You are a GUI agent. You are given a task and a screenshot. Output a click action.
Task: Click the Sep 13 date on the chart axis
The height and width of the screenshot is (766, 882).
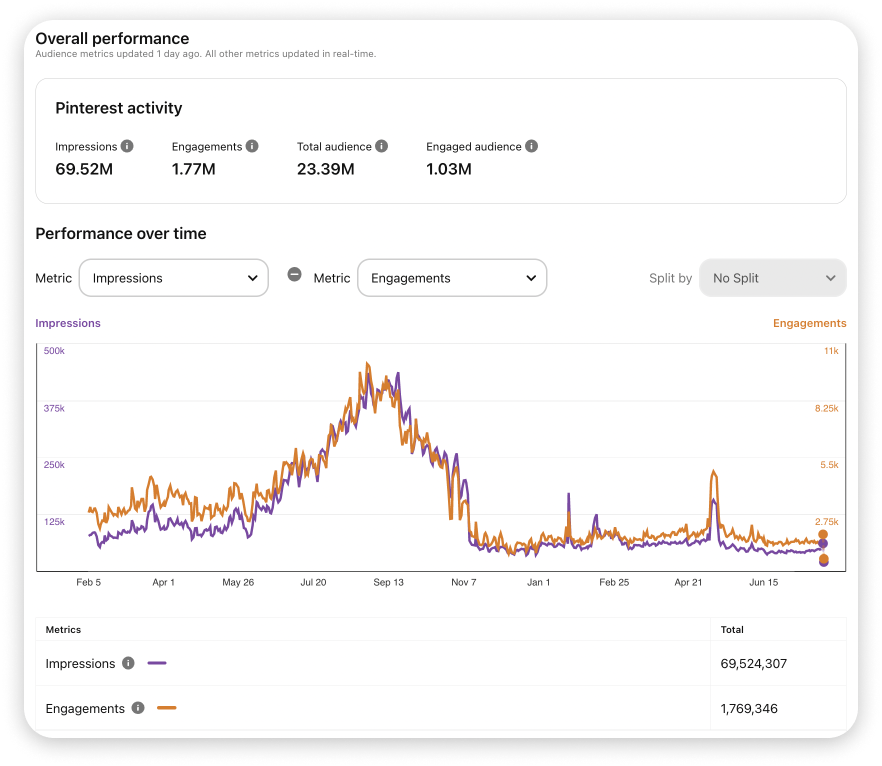coord(389,582)
